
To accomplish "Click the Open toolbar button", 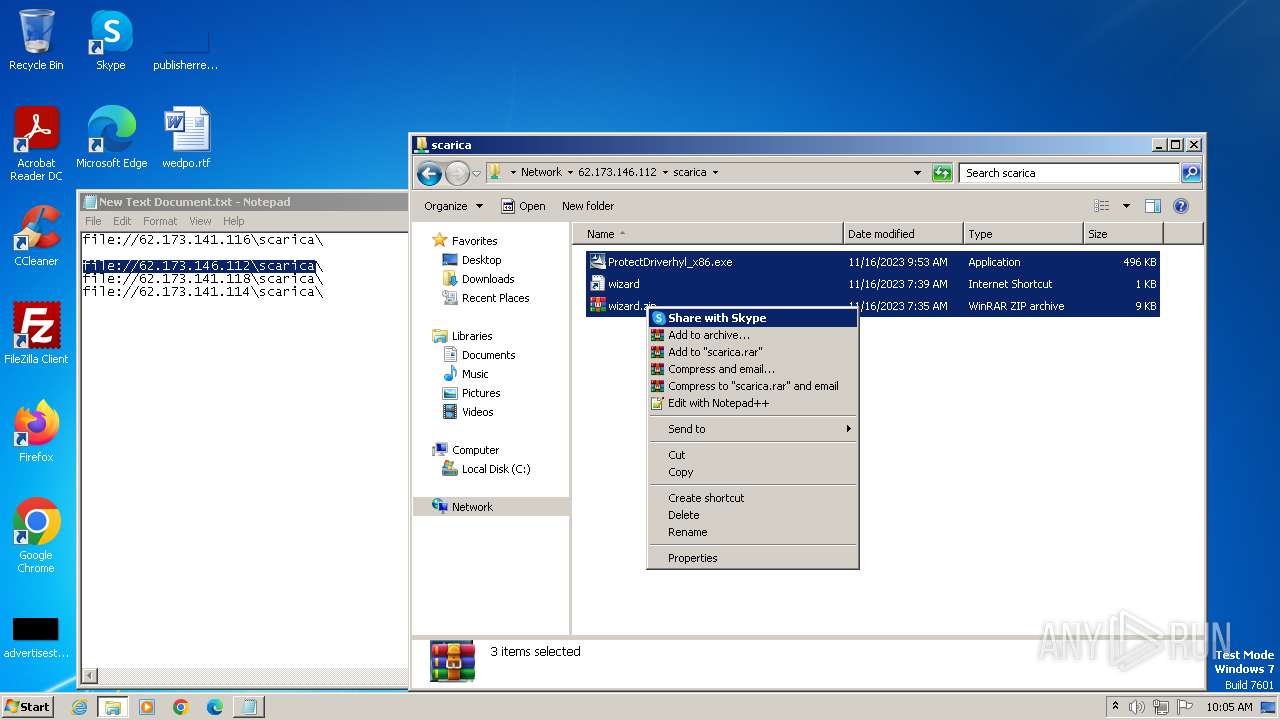I will tap(523, 206).
